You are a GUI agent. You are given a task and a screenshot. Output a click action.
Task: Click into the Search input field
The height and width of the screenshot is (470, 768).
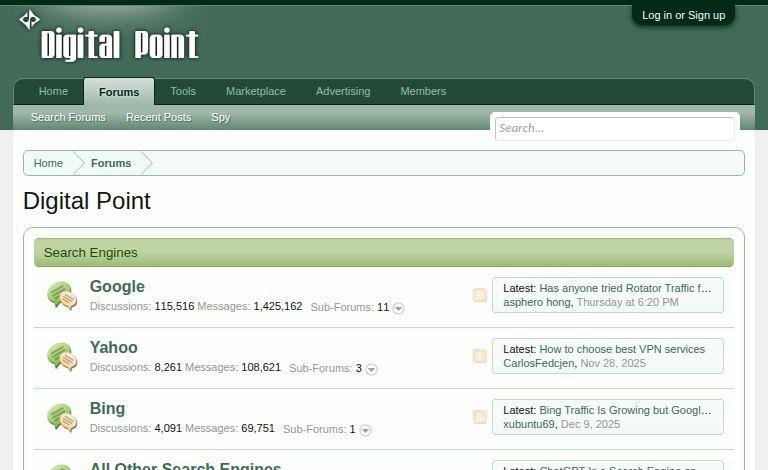(x=614, y=128)
